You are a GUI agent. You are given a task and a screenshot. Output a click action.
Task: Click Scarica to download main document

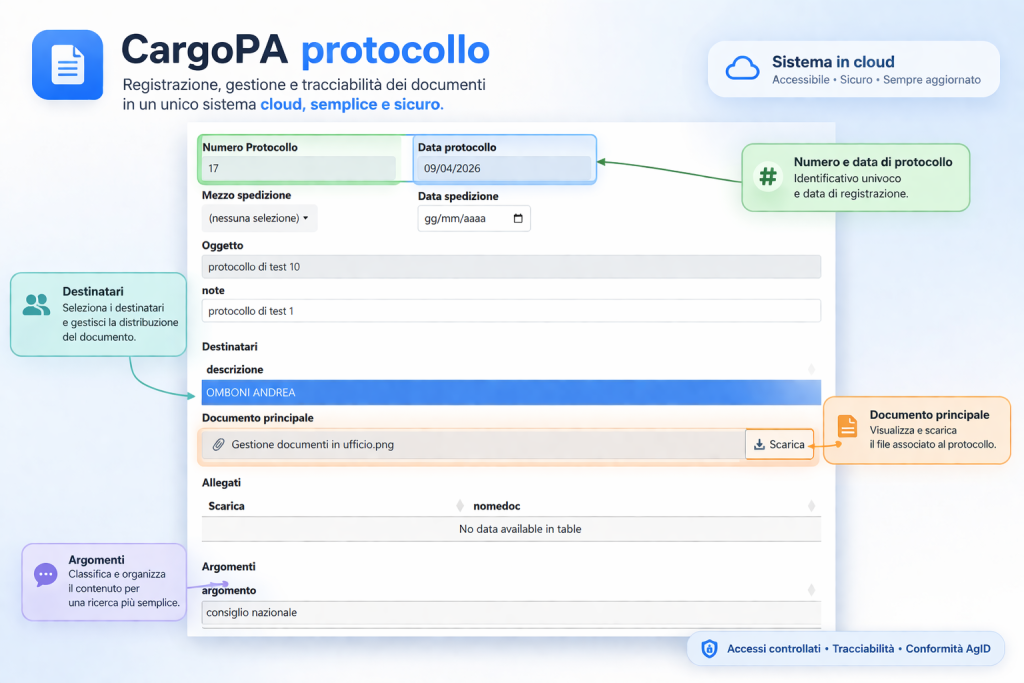pos(779,445)
